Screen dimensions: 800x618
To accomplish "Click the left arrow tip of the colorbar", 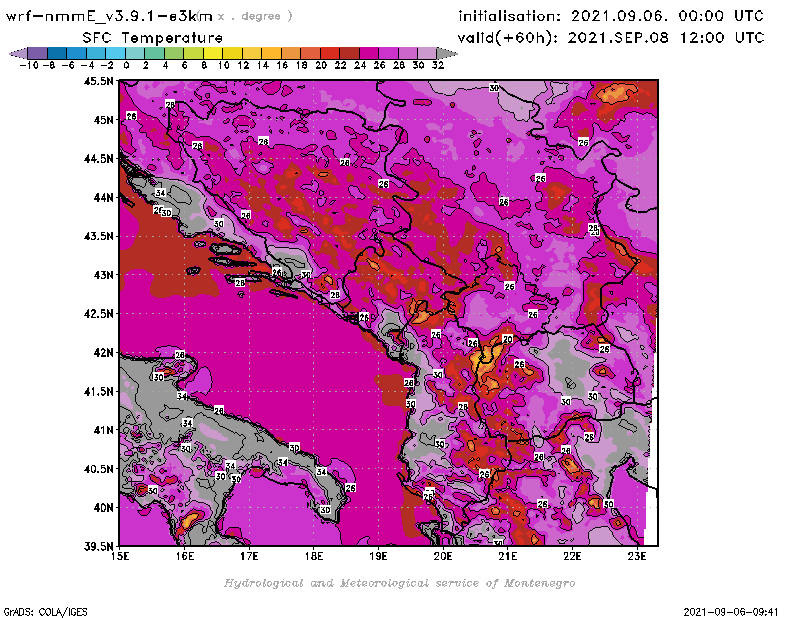I will pos(13,53).
